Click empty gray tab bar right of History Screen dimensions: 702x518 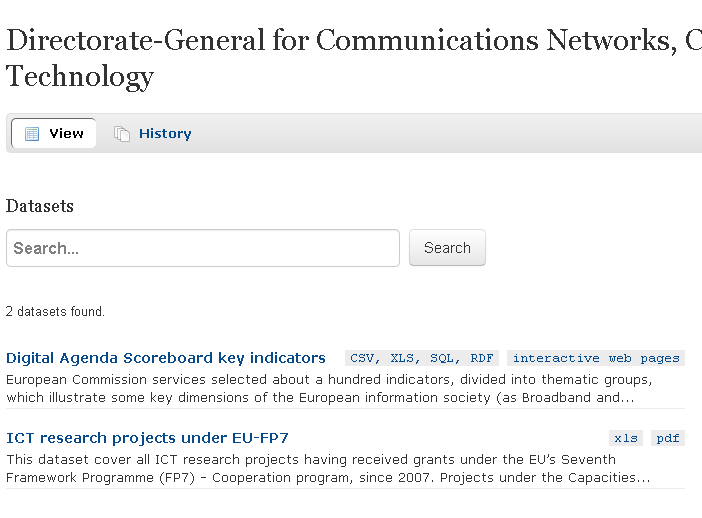[450, 134]
